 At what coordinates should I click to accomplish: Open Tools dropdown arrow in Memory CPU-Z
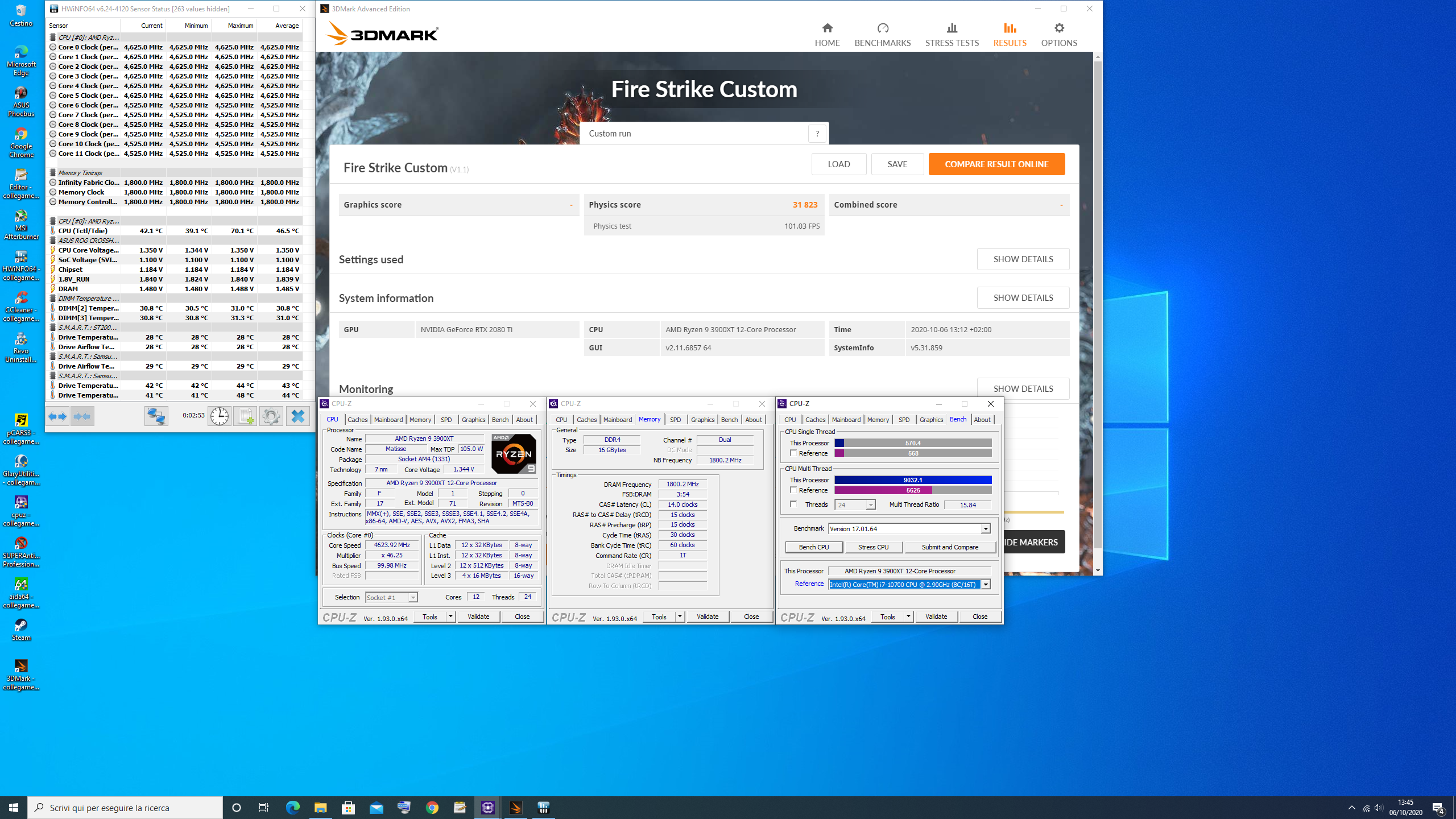(679, 617)
